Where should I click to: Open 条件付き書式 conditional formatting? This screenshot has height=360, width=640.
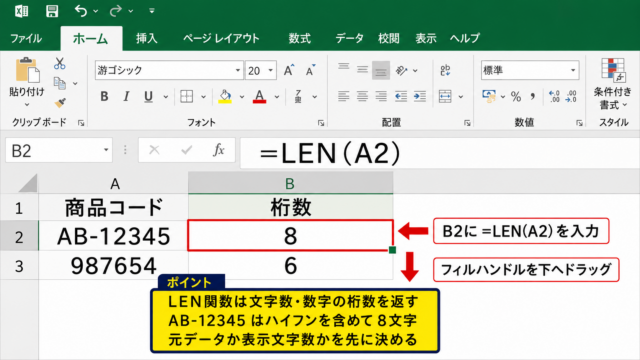(x=612, y=84)
